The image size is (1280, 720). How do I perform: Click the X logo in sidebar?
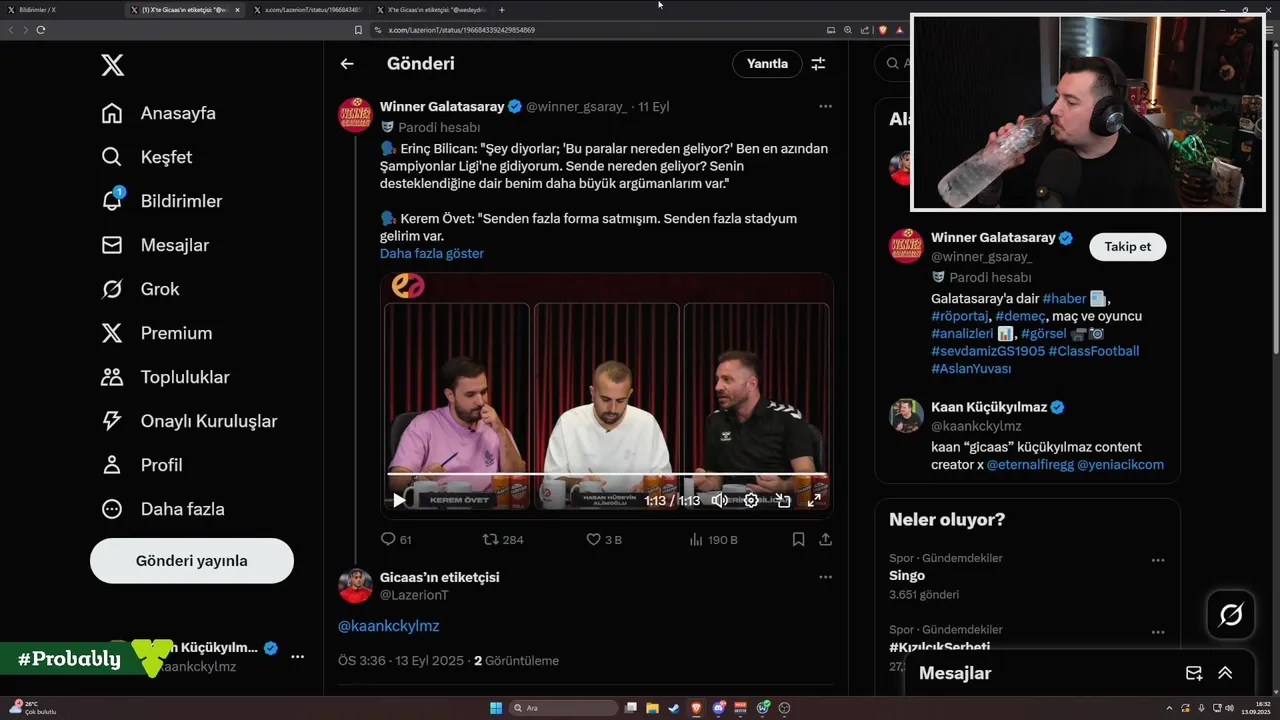112,66
